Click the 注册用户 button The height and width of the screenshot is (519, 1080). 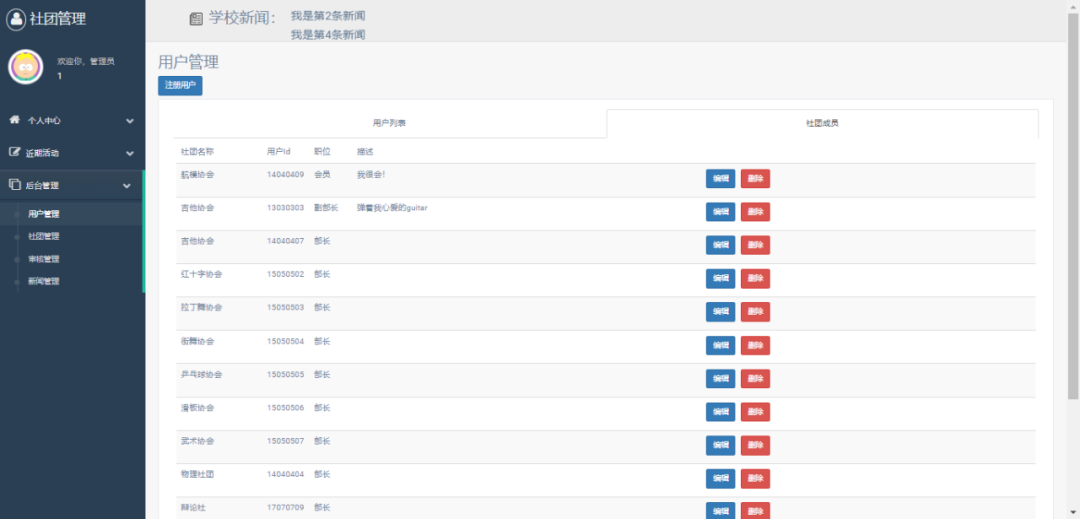180,86
